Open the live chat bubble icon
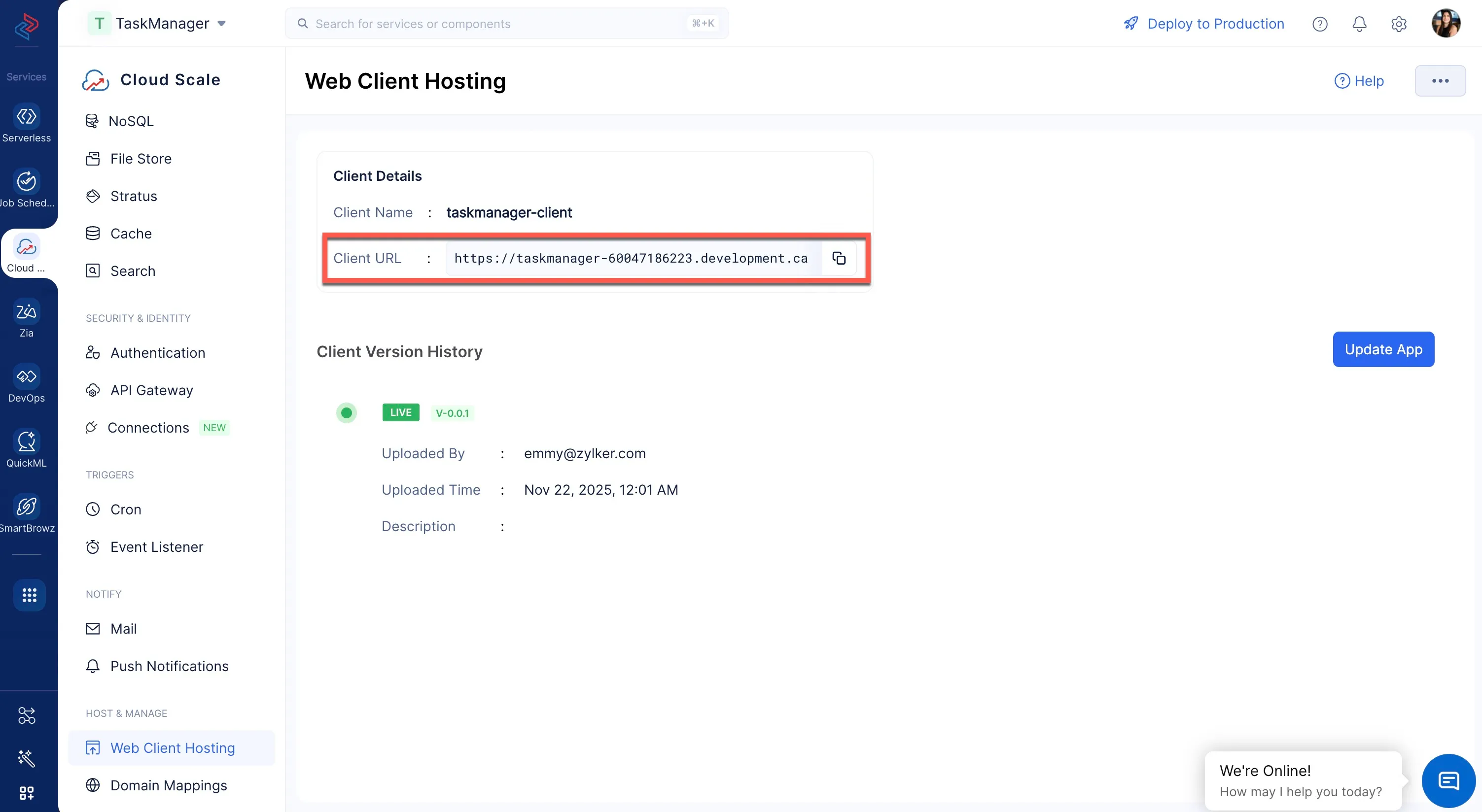1482x812 pixels. tap(1448, 780)
